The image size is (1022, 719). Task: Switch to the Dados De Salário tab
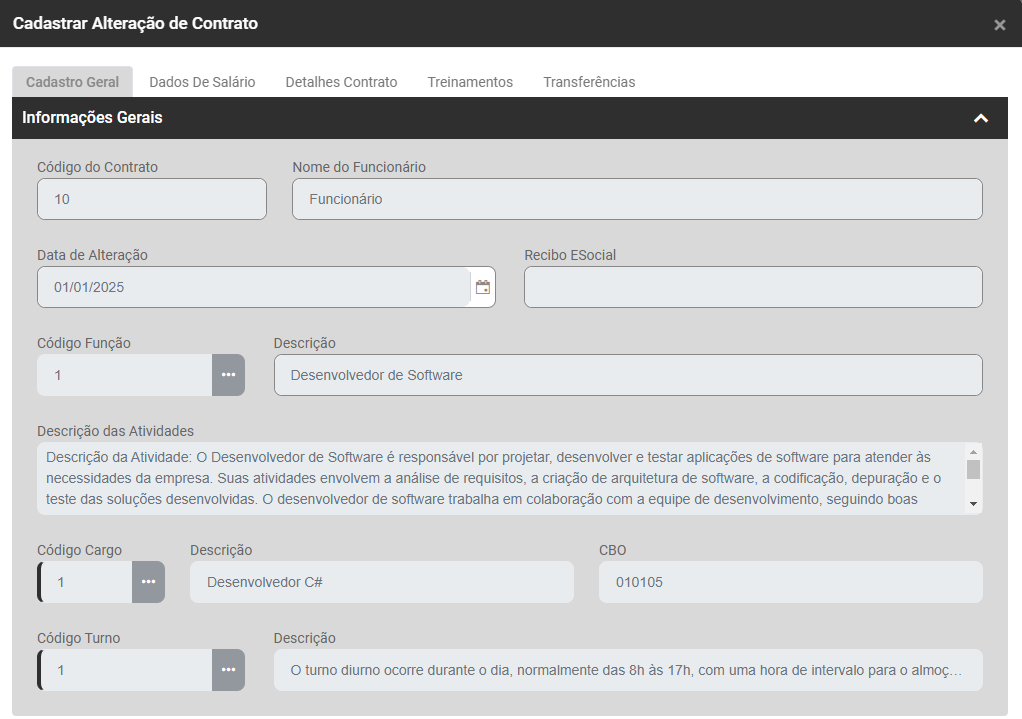(x=202, y=82)
